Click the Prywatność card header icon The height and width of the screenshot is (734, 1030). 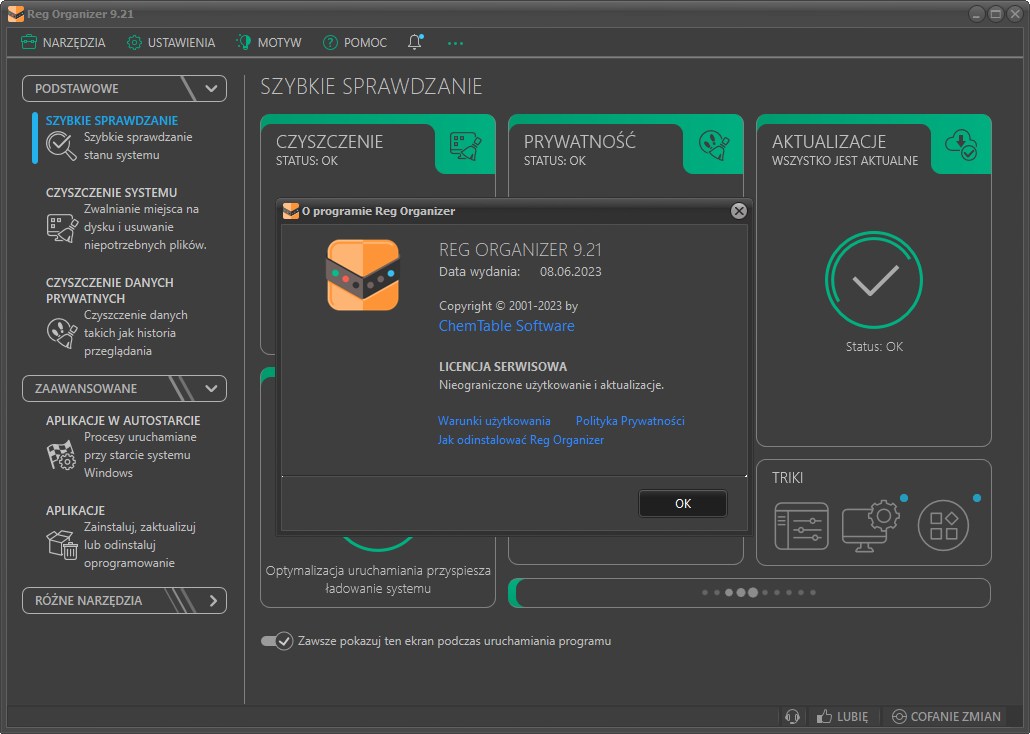point(713,146)
